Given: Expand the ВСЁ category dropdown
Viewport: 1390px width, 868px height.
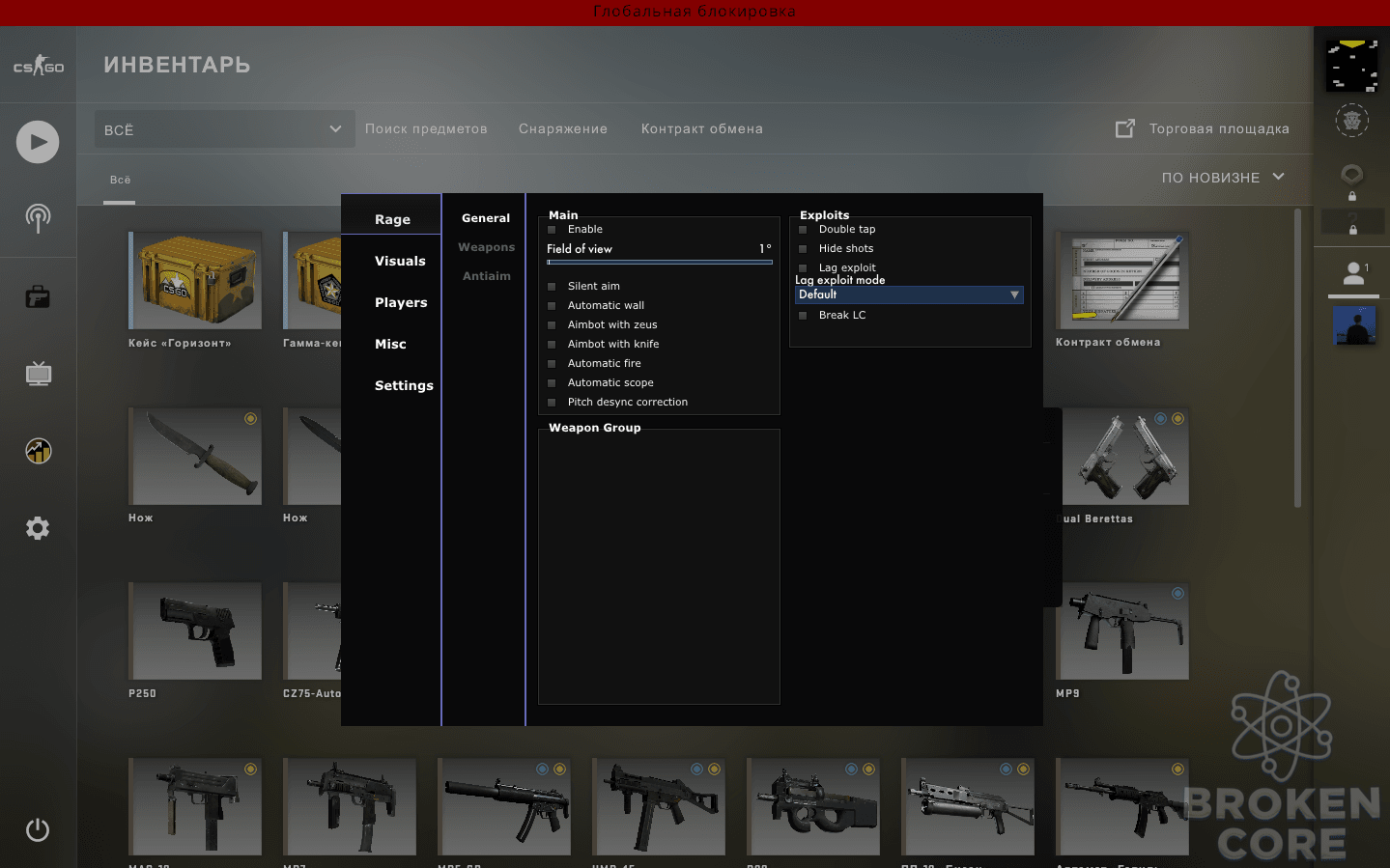Looking at the screenshot, I should click(224, 129).
